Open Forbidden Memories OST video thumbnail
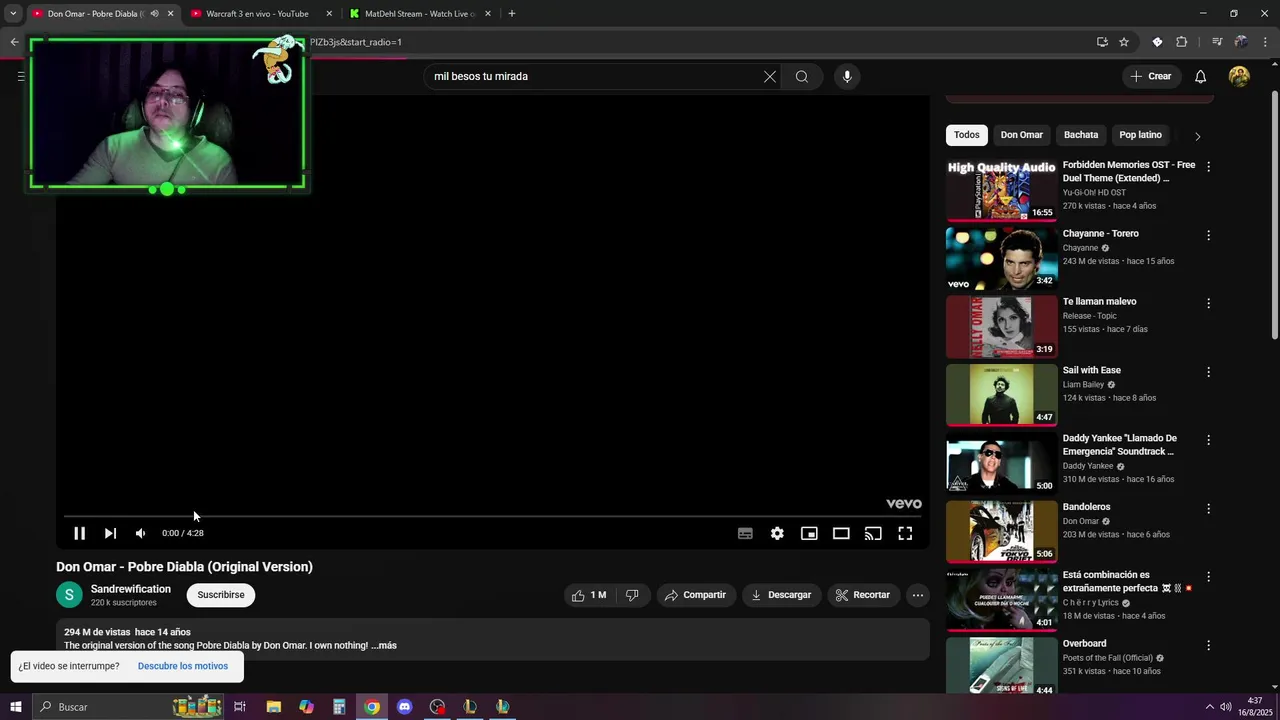This screenshot has width=1280, height=720. coord(1002,190)
